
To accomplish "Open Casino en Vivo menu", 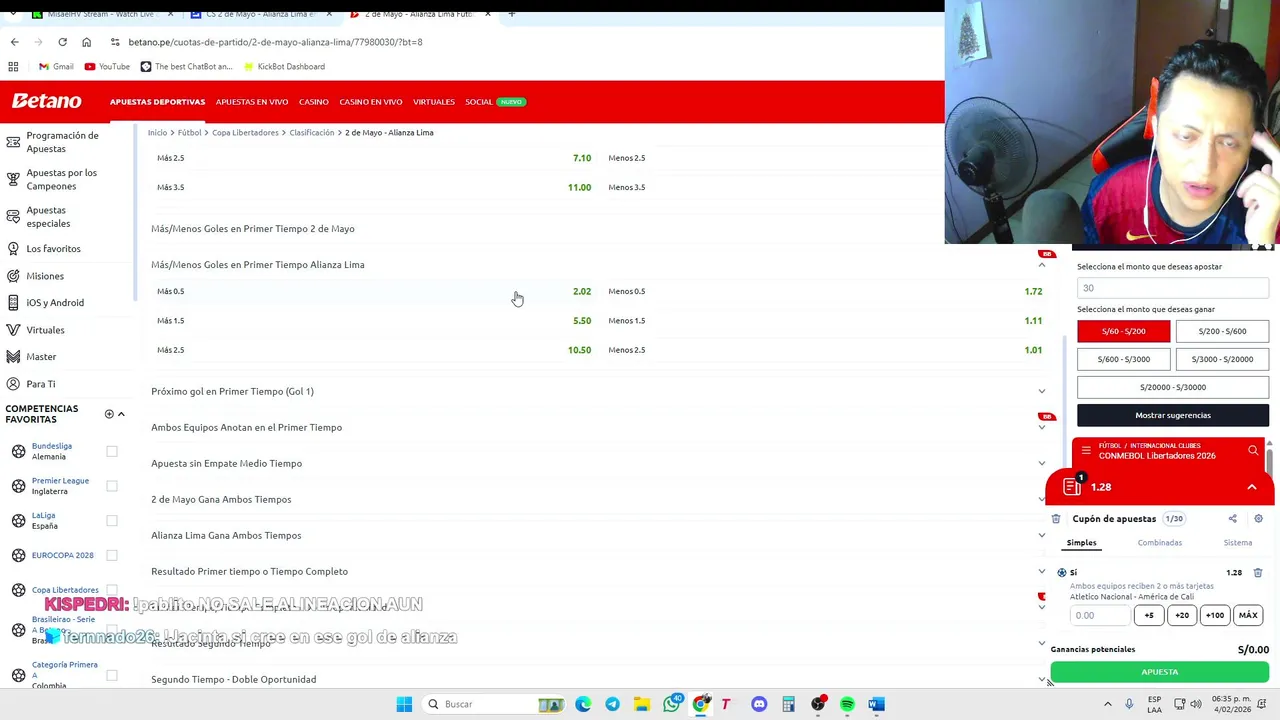I will [370, 102].
